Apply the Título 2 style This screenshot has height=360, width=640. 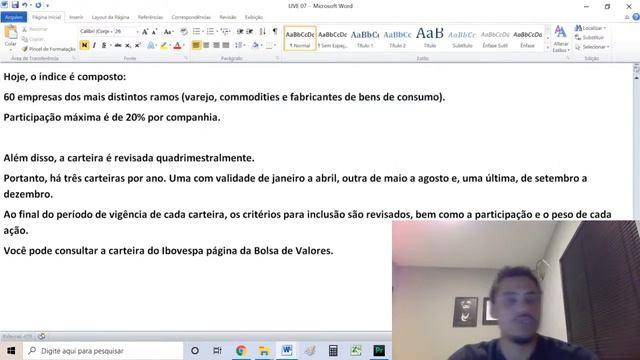coord(397,38)
